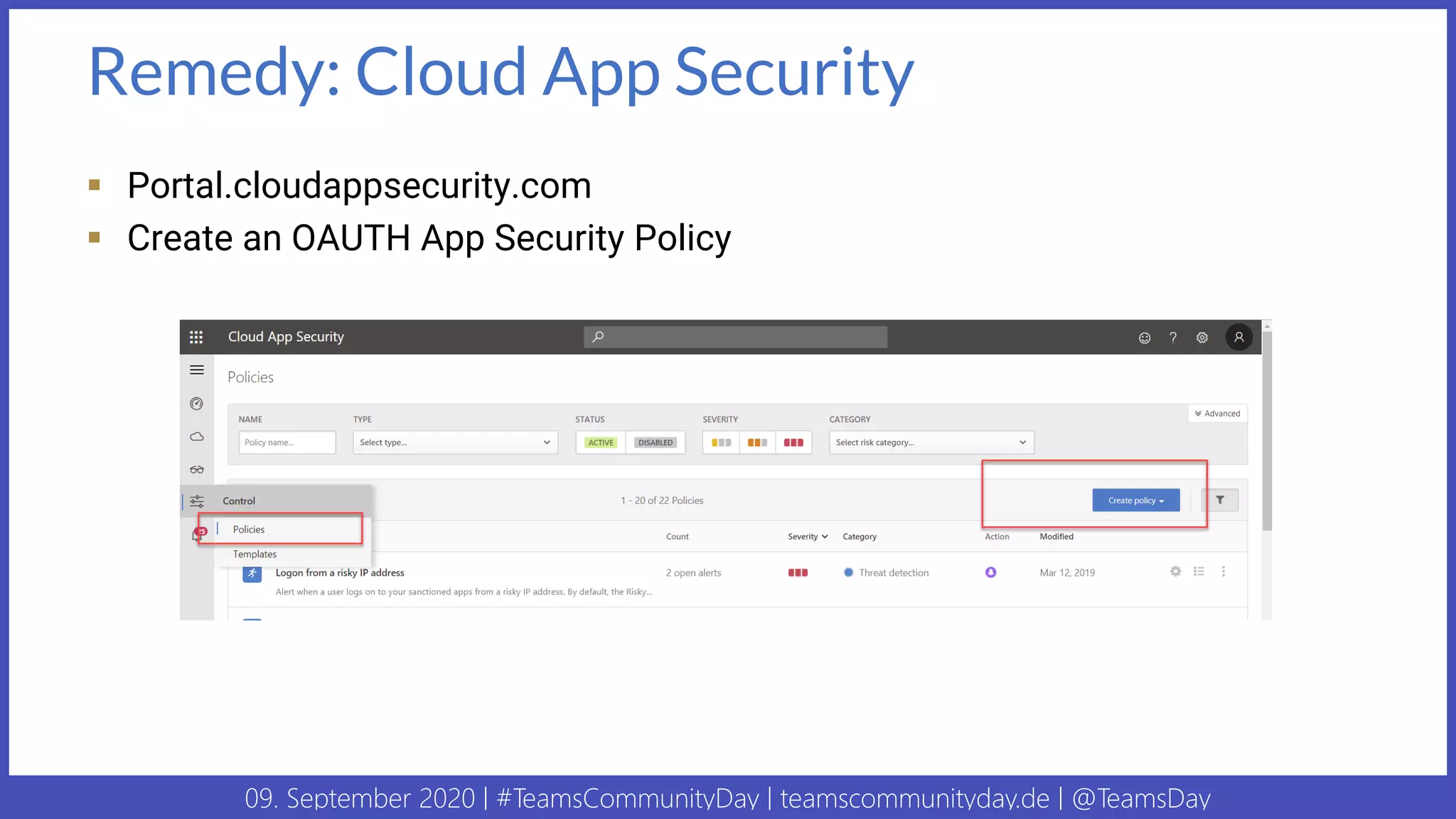Click the governance action icon for risky IP policy

point(991,572)
